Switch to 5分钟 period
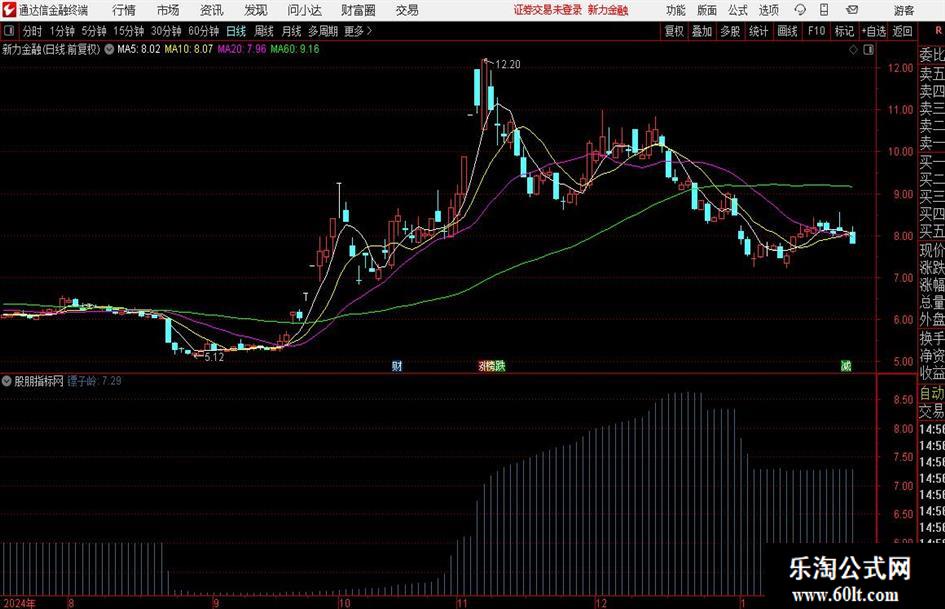 click(x=93, y=31)
